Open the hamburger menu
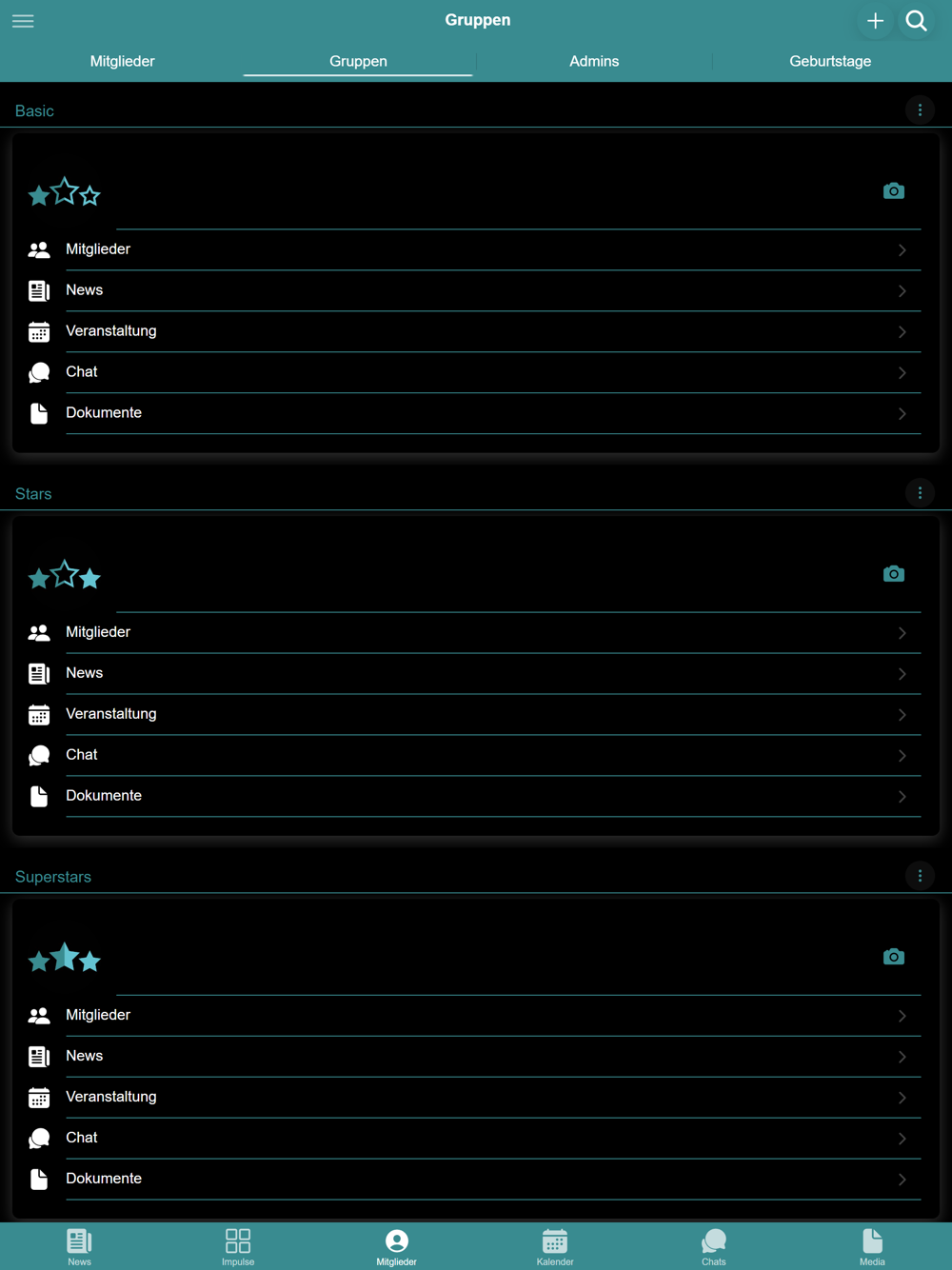Viewport: 952px width, 1270px height. coord(23,21)
